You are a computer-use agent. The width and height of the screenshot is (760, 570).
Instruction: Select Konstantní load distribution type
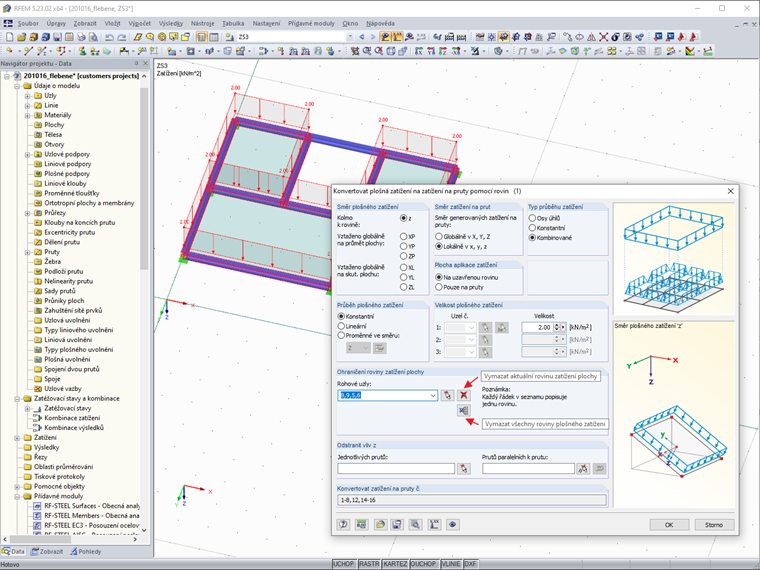[x=532, y=228]
